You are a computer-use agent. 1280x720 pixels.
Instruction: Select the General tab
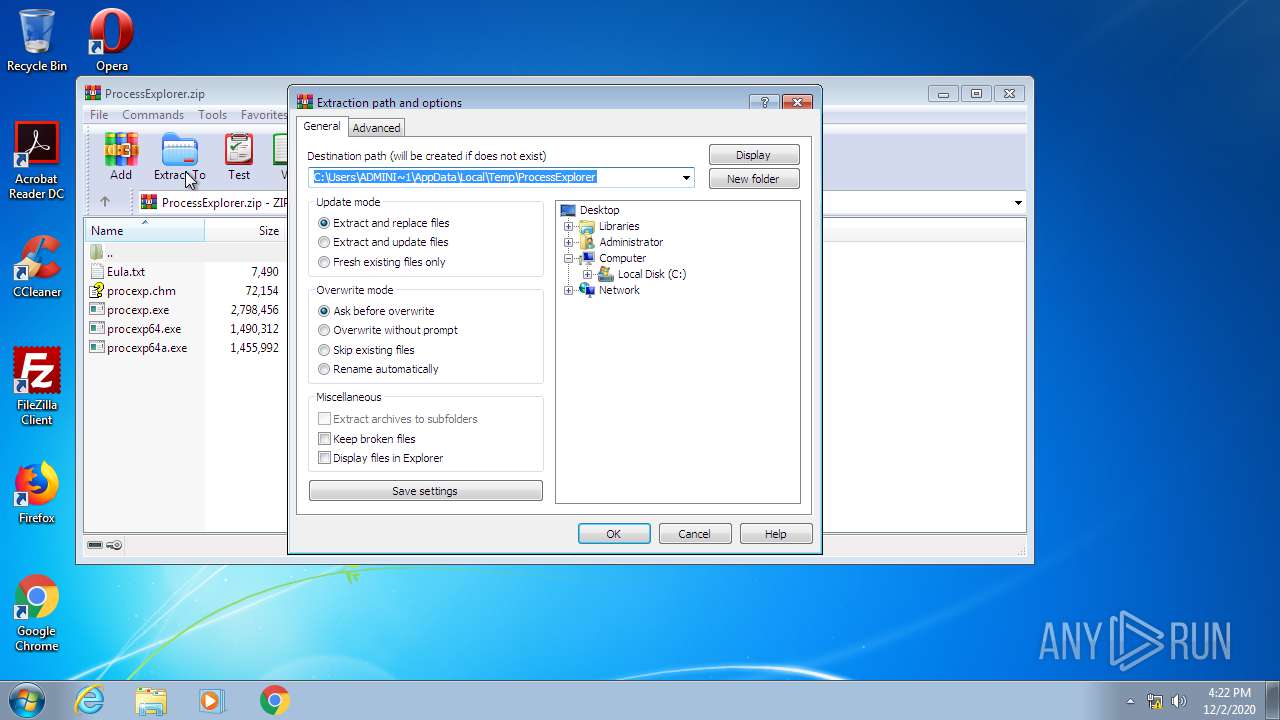point(322,126)
